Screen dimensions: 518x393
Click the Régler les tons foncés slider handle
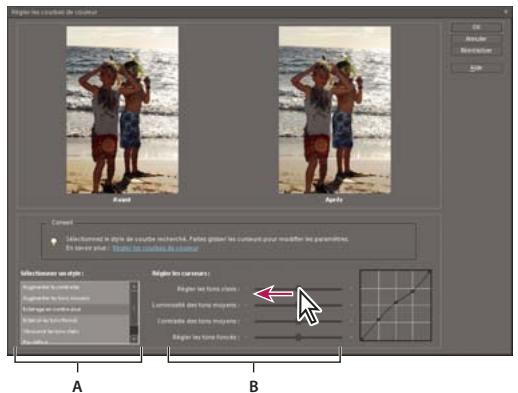coord(298,337)
